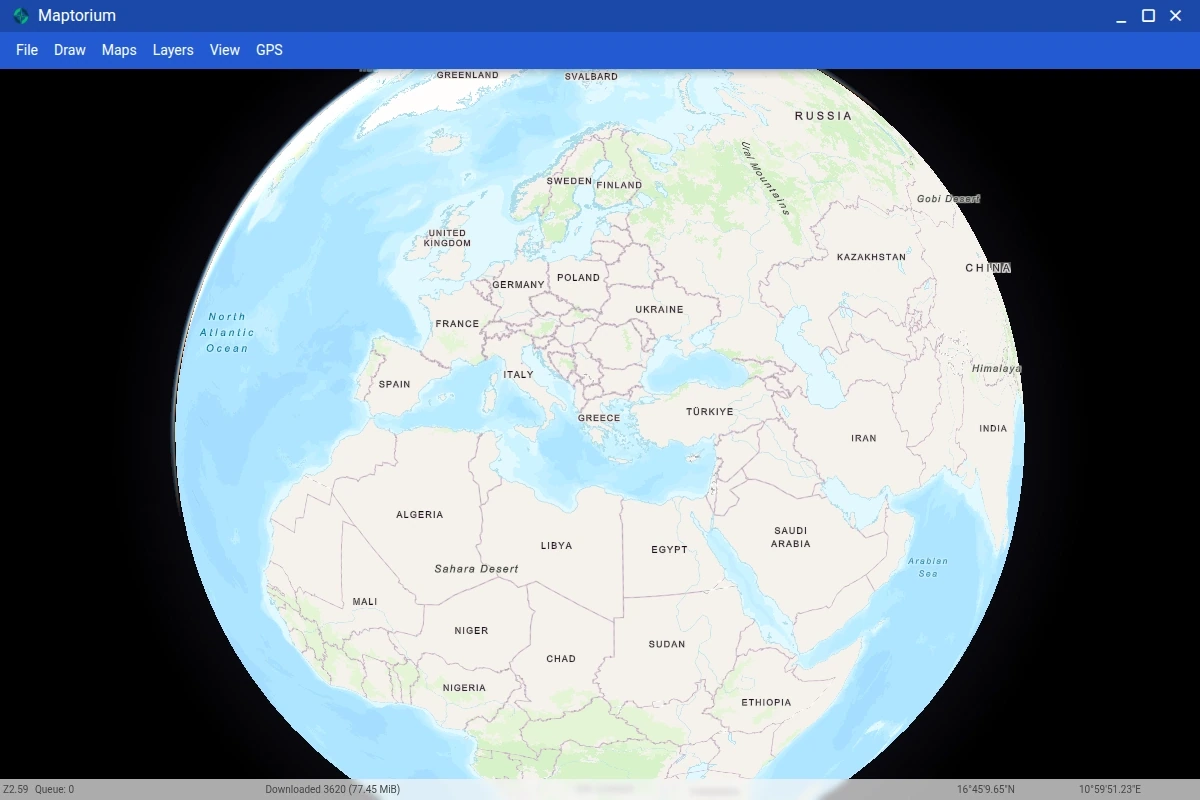
Task: Click the GERMANY label
Action: click(518, 285)
